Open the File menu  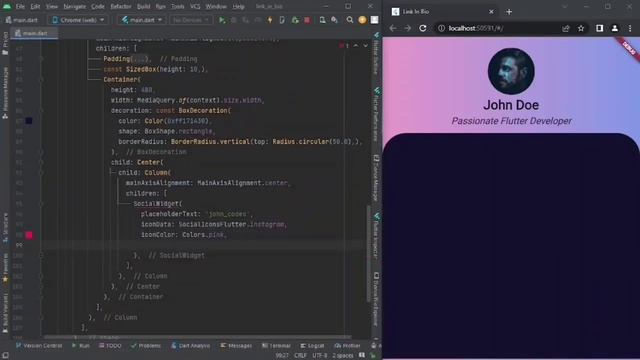tap(20, 7)
